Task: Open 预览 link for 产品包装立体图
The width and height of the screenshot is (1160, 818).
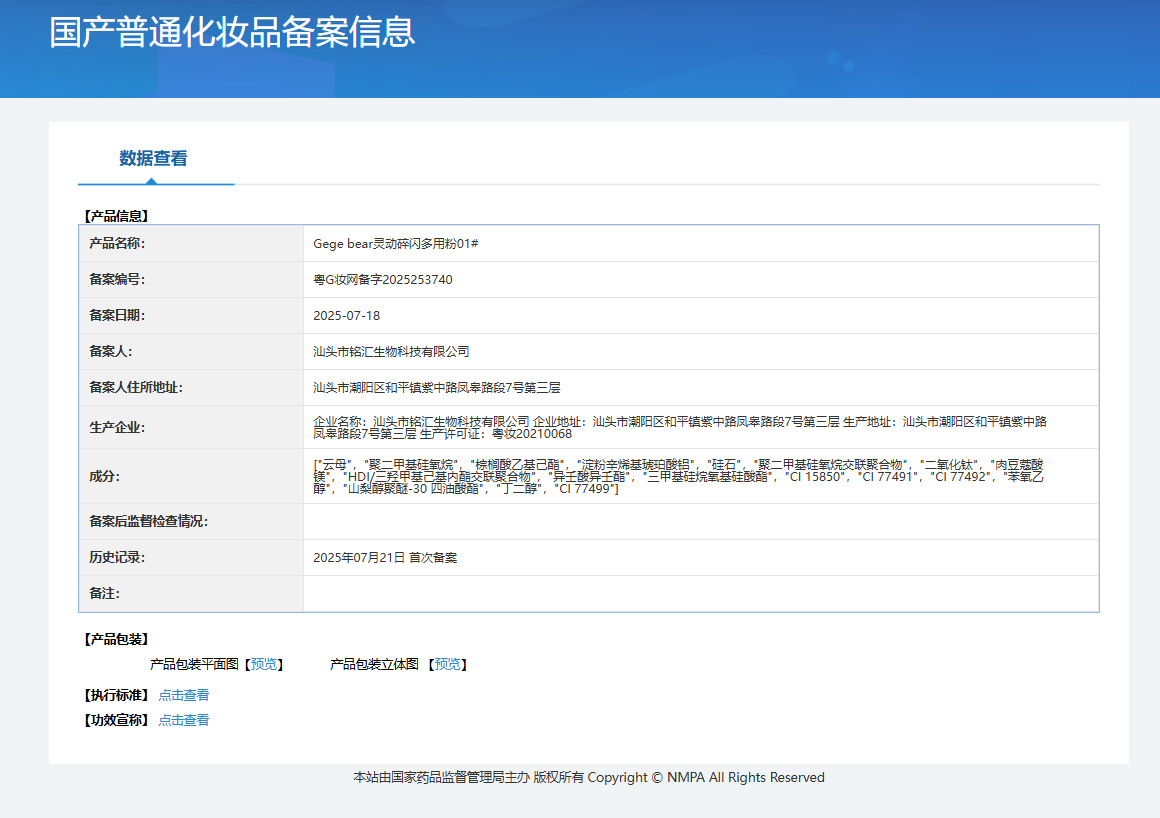Action: point(447,664)
